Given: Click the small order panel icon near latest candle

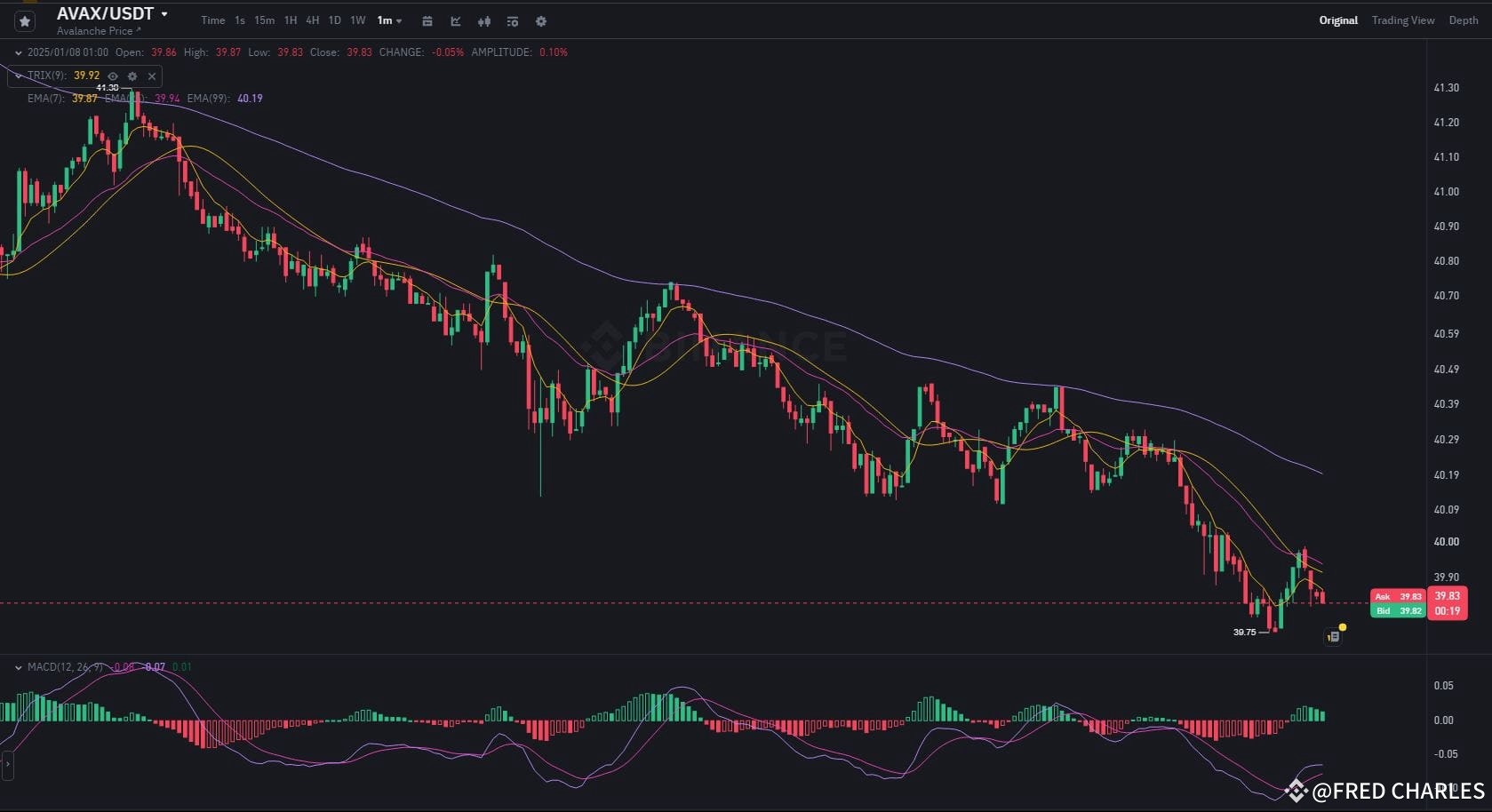Looking at the screenshot, I should (x=1333, y=636).
